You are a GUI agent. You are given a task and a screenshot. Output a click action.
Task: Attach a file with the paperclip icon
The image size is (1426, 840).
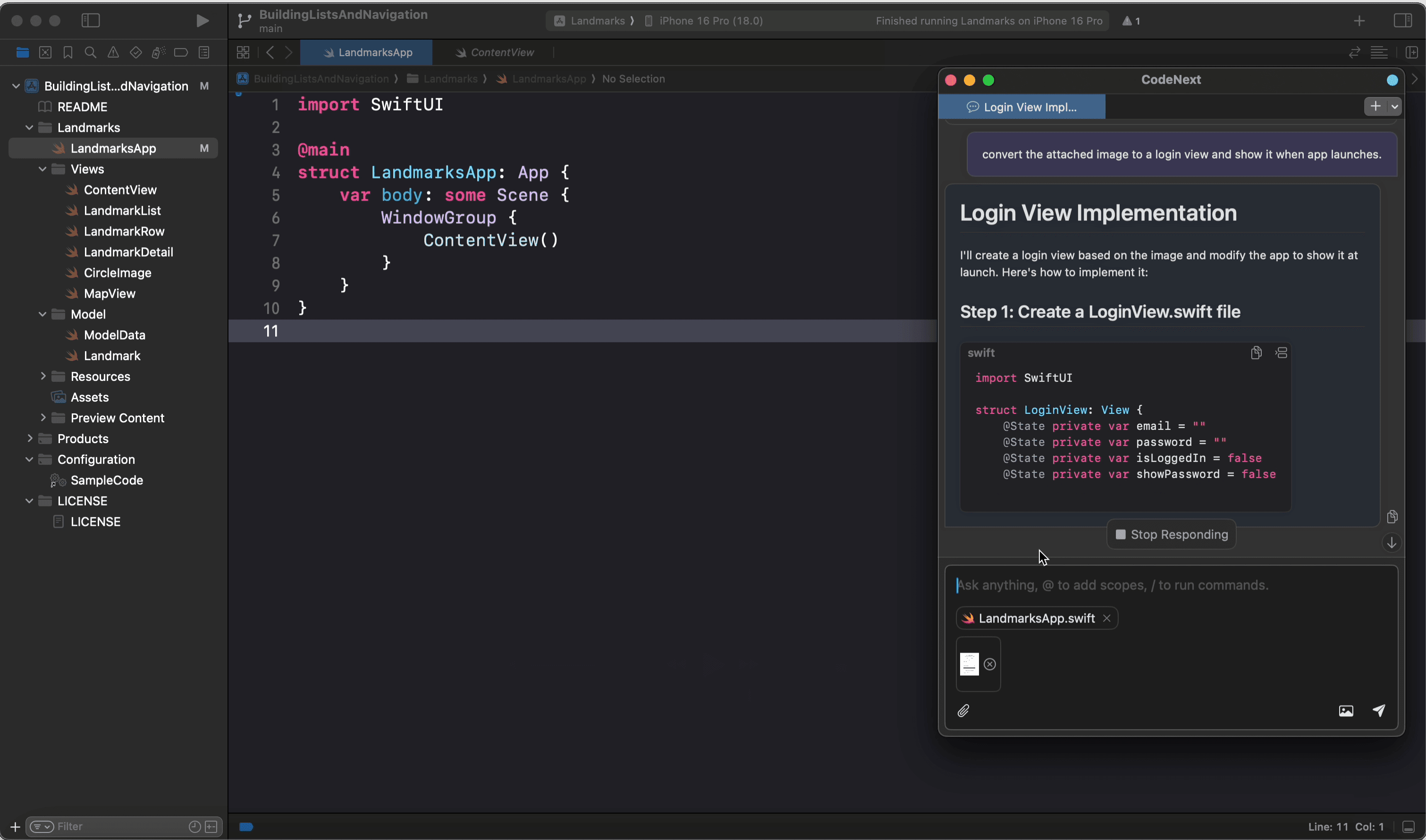click(963, 710)
